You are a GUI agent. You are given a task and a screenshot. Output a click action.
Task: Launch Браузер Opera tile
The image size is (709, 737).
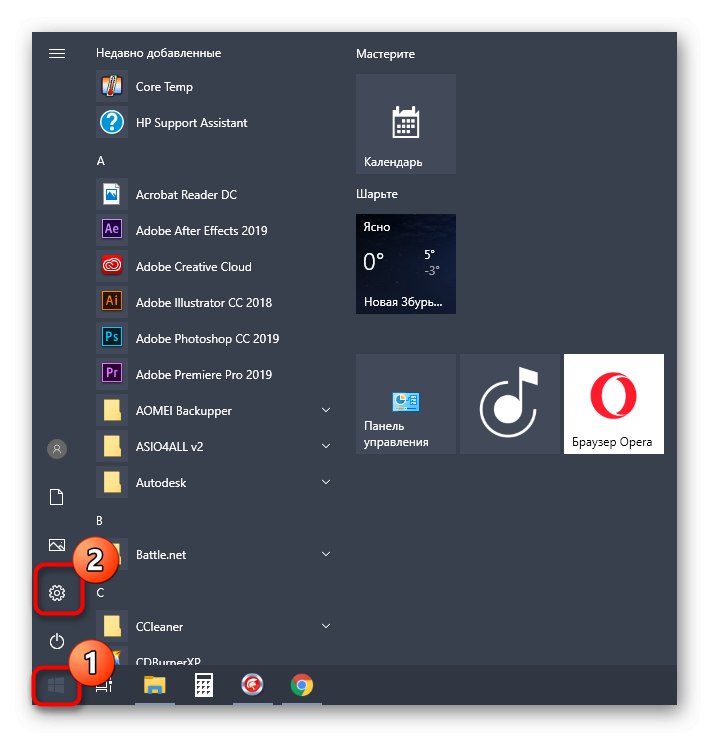click(x=614, y=404)
